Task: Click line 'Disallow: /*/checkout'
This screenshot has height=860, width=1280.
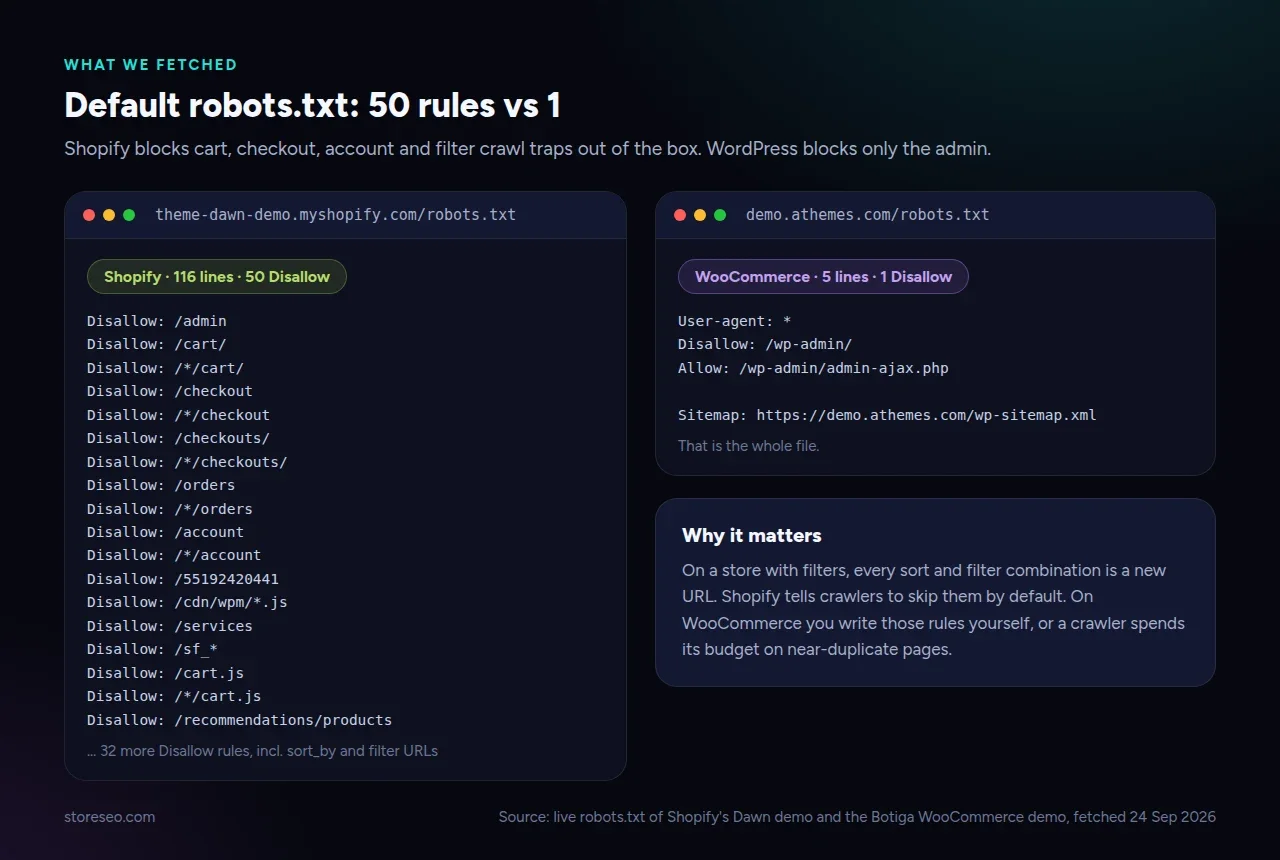Action: pos(179,415)
